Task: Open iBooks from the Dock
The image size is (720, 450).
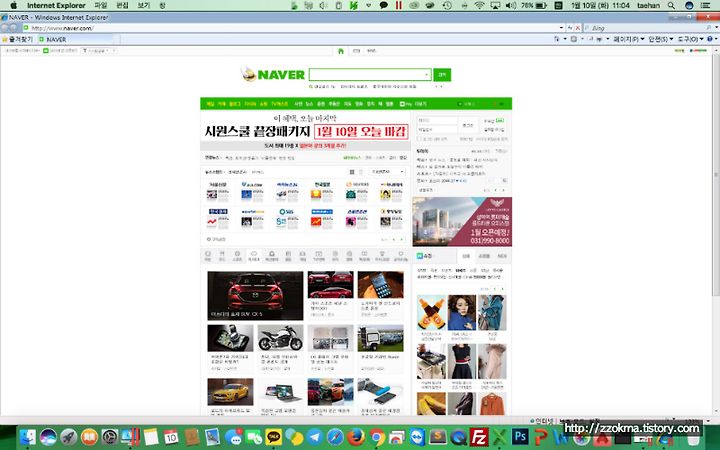Action: (90, 437)
